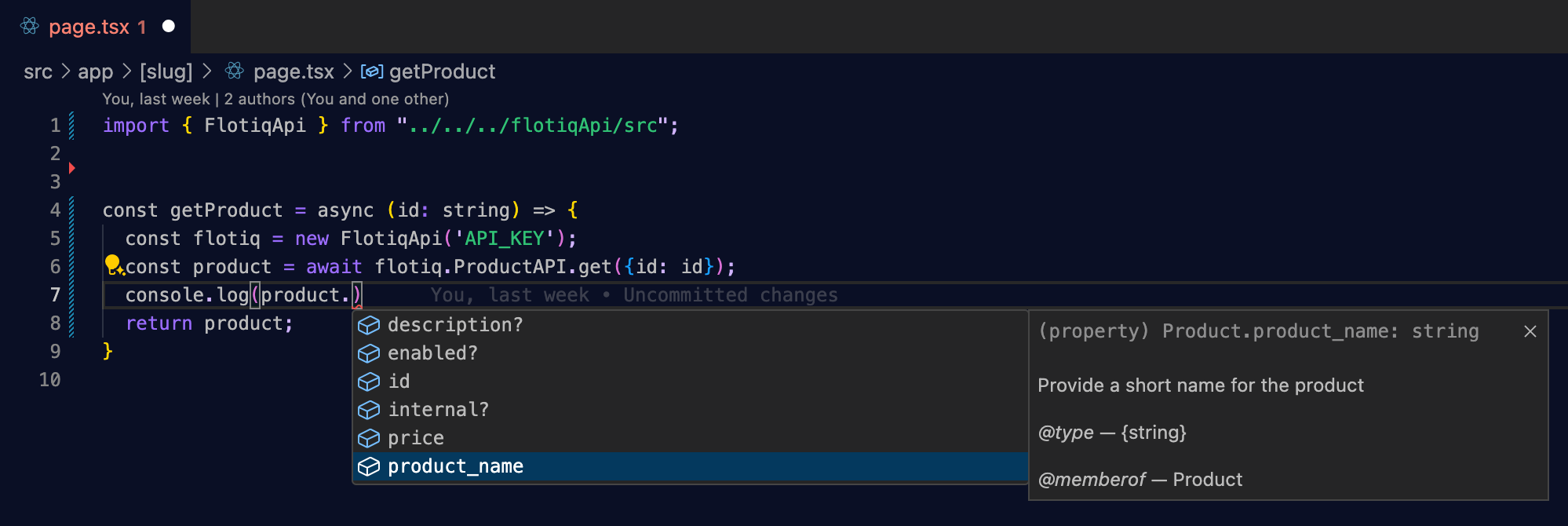
Task: Select the description? suggestion
Action: point(691,325)
